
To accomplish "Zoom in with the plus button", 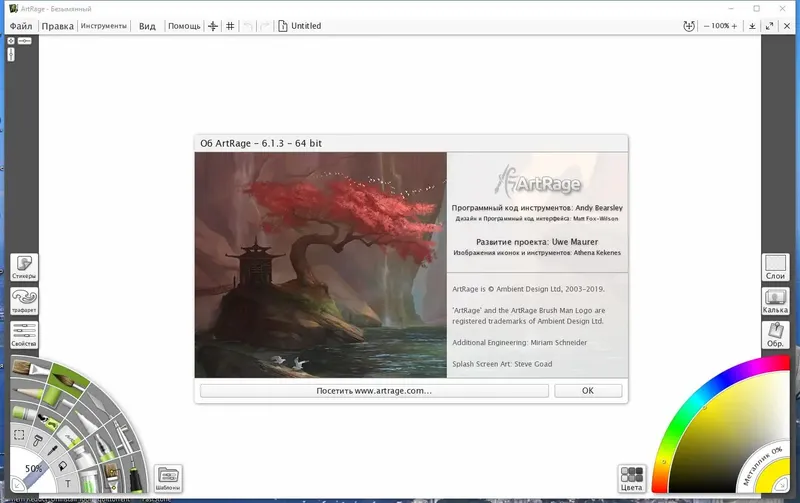I will (x=734, y=26).
